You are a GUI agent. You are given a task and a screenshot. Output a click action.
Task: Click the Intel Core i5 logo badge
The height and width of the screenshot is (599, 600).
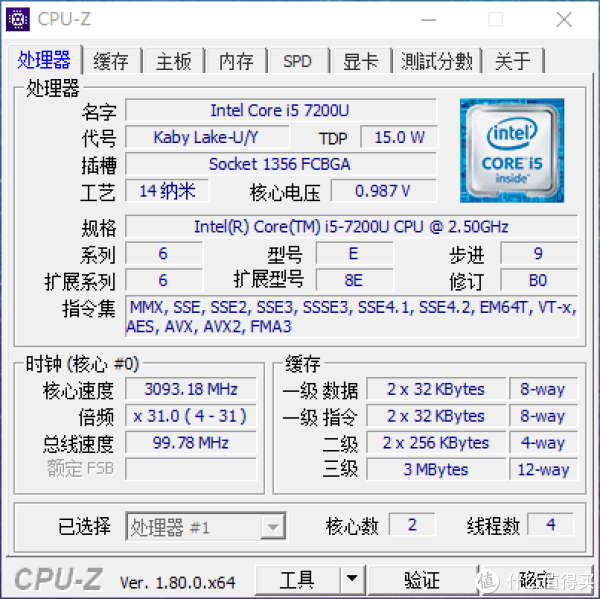pos(512,150)
